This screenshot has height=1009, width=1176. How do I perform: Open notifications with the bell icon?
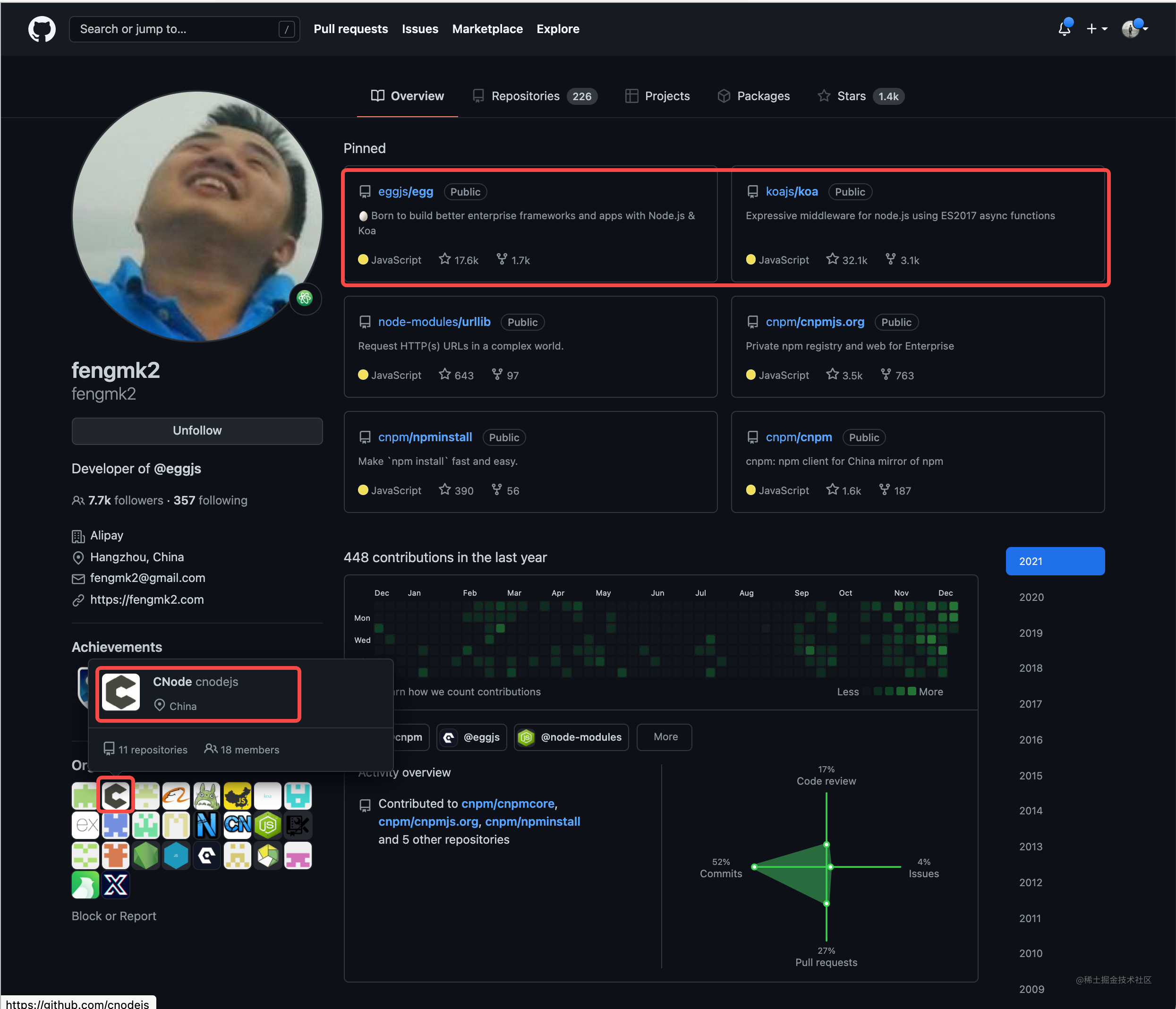(x=1064, y=28)
